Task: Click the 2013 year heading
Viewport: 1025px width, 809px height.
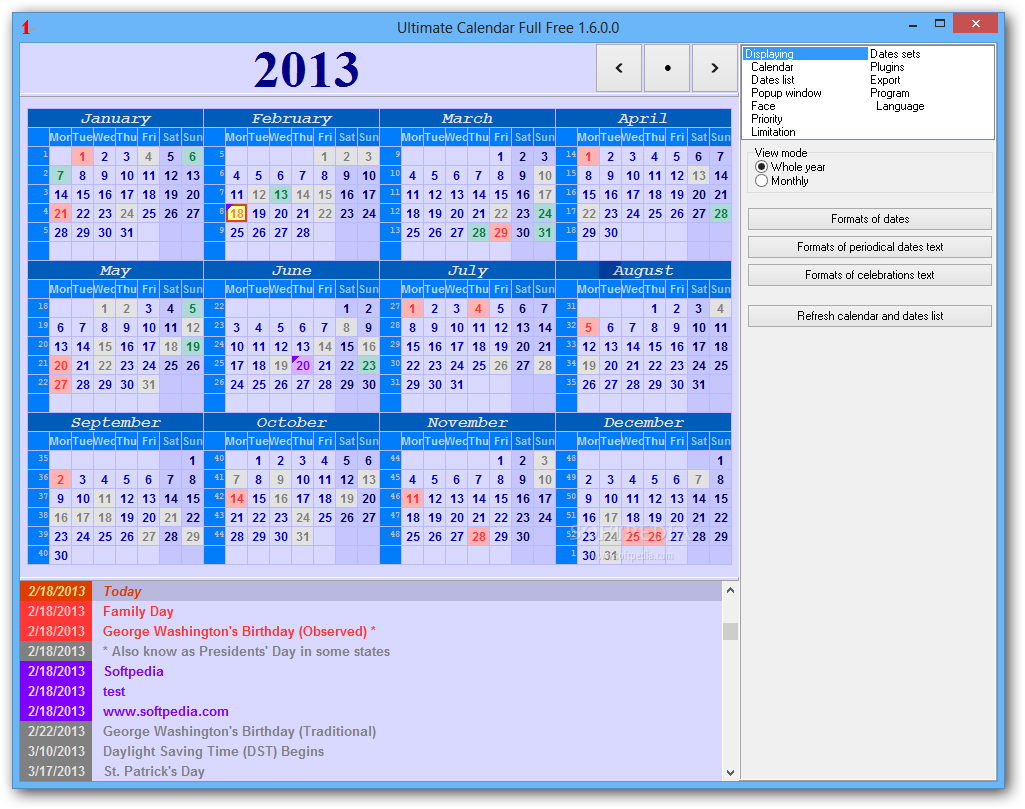Action: tap(307, 69)
